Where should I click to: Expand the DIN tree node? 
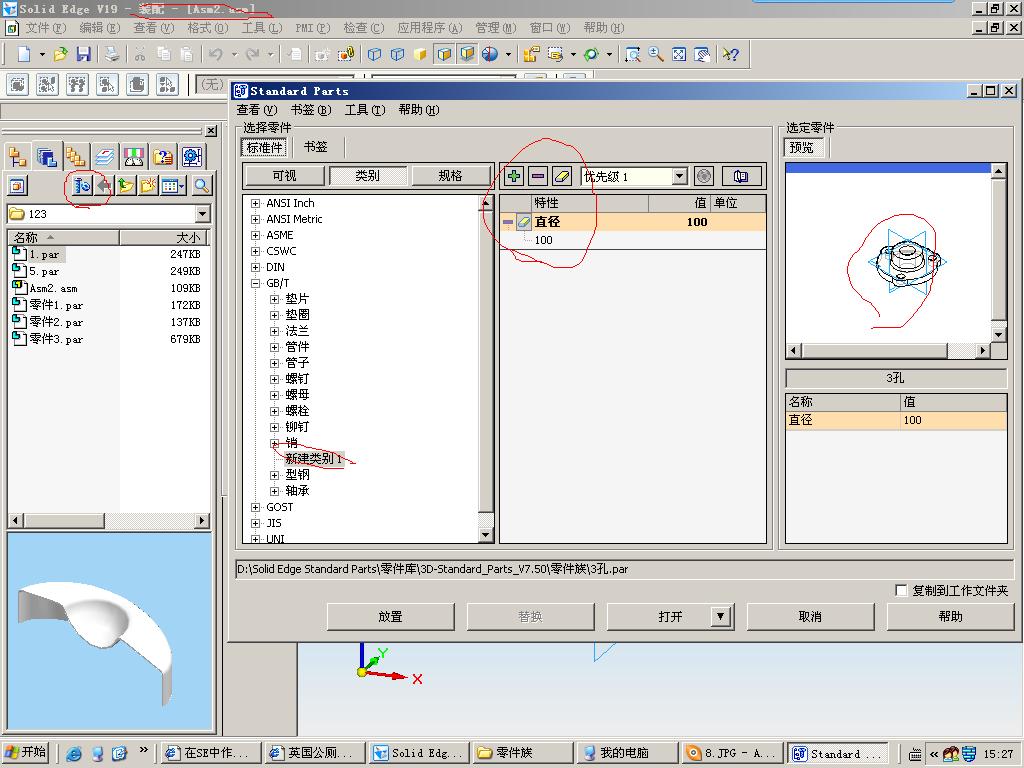(255, 267)
